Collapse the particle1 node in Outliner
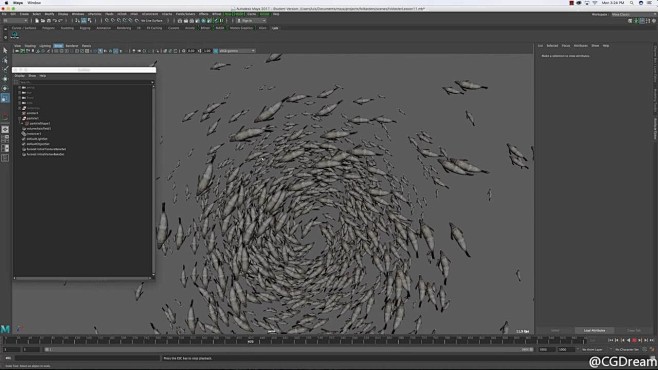The width and height of the screenshot is (658, 370). tap(19, 118)
